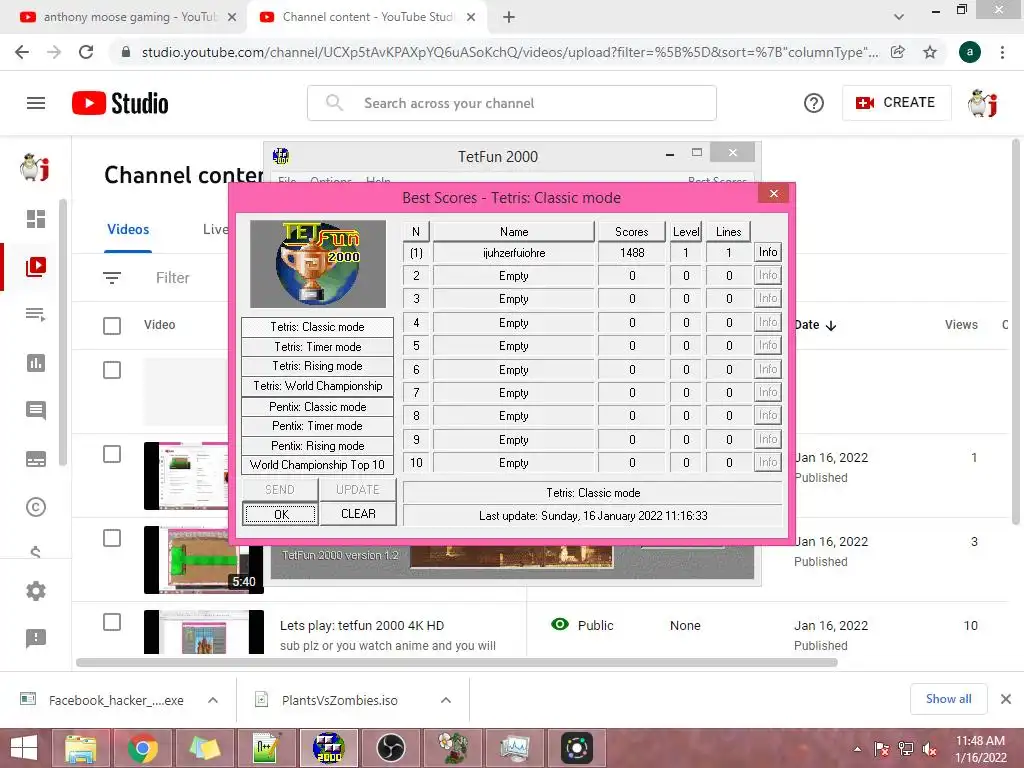Click the score value 1488
This screenshot has height=768, width=1024.
(x=632, y=253)
